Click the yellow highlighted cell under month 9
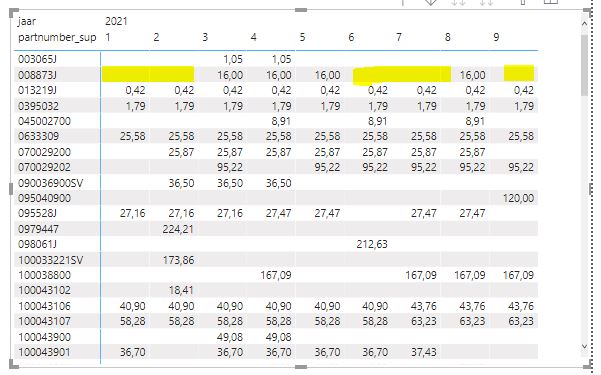The height and width of the screenshot is (375, 601). click(x=519, y=73)
